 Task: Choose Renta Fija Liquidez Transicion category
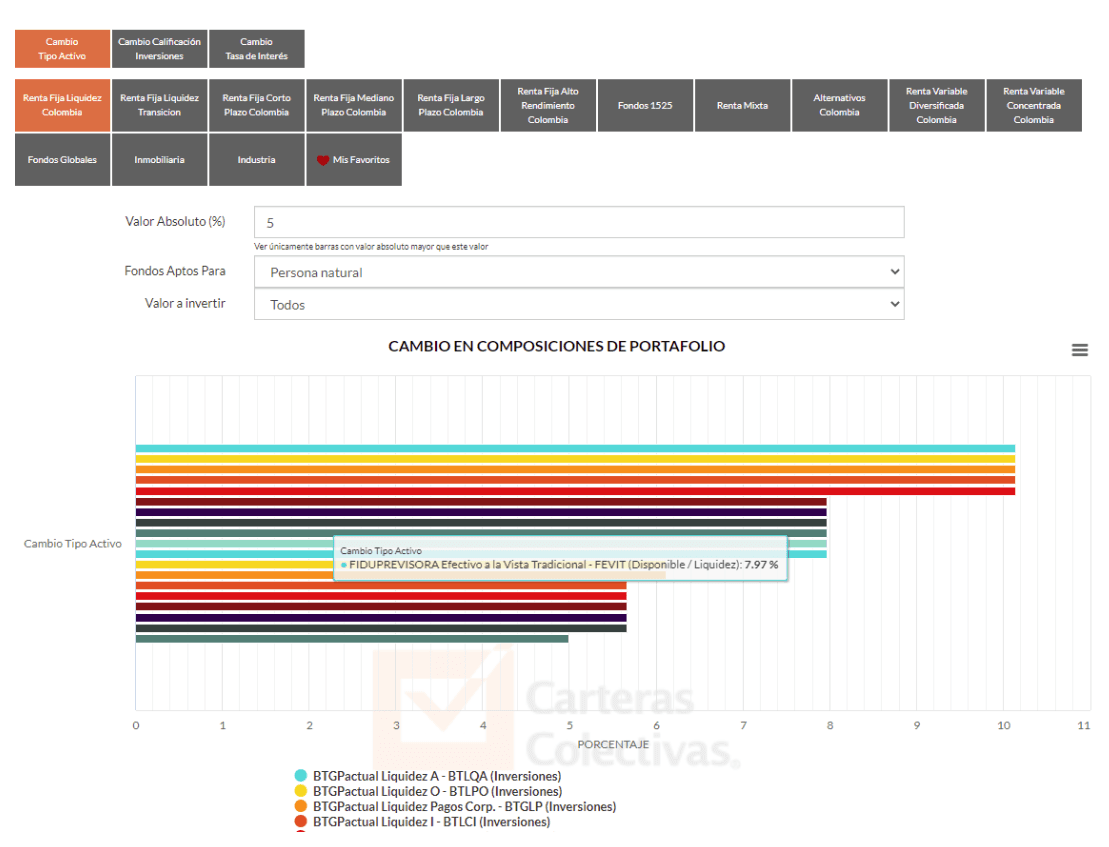[x=159, y=105]
